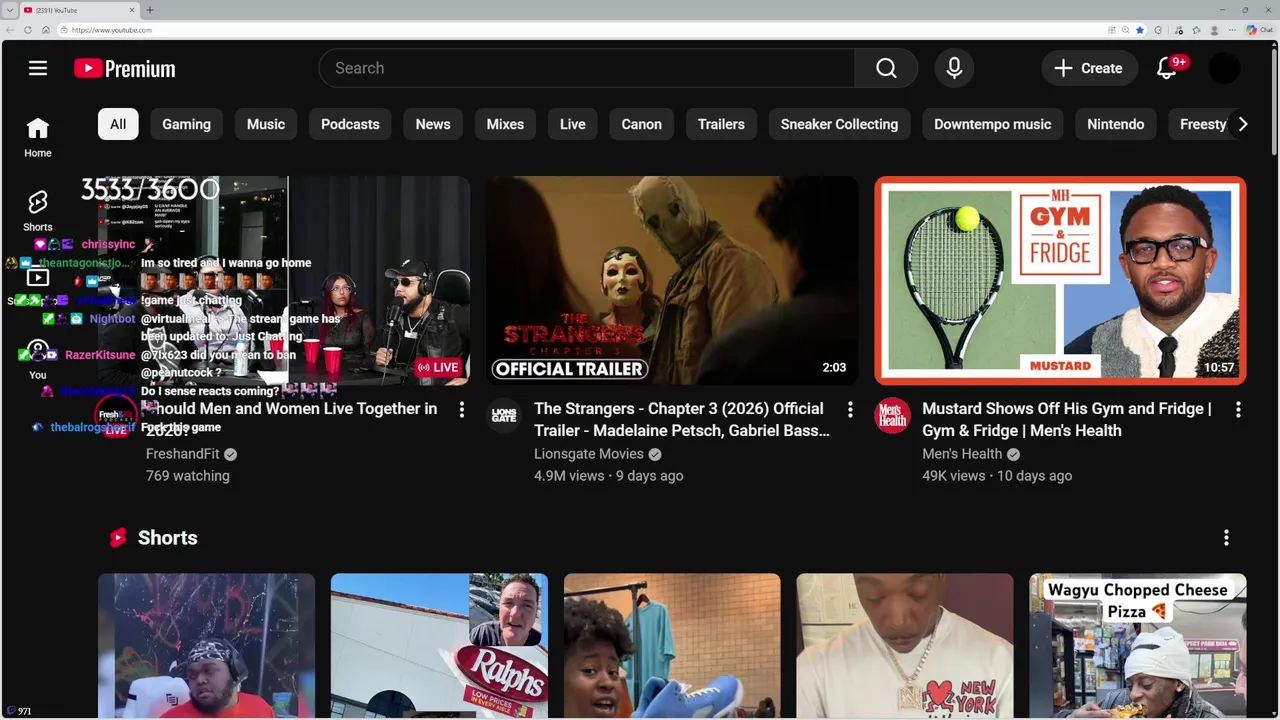The width and height of the screenshot is (1280, 720).
Task: Open the YouTube hamburger guide menu
Action: tap(38, 68)
